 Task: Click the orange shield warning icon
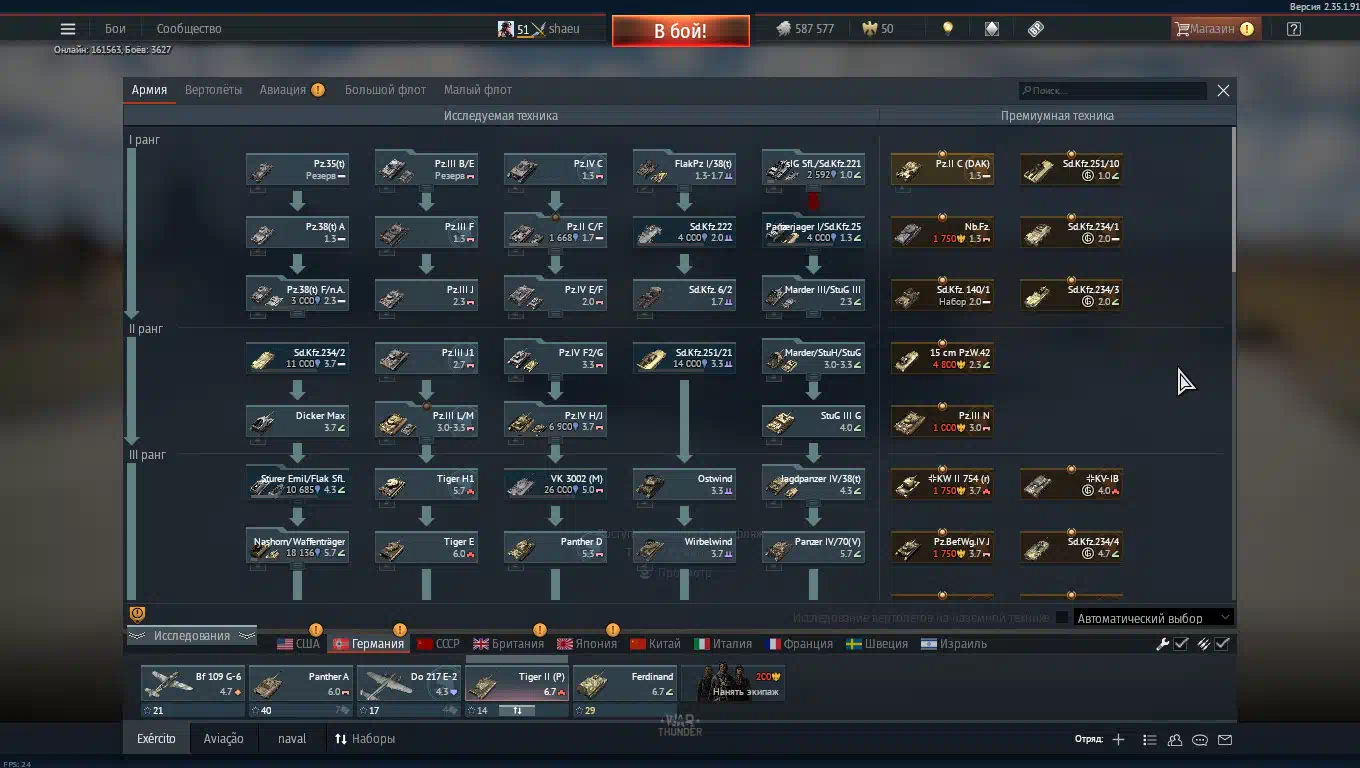click(137, 614)
